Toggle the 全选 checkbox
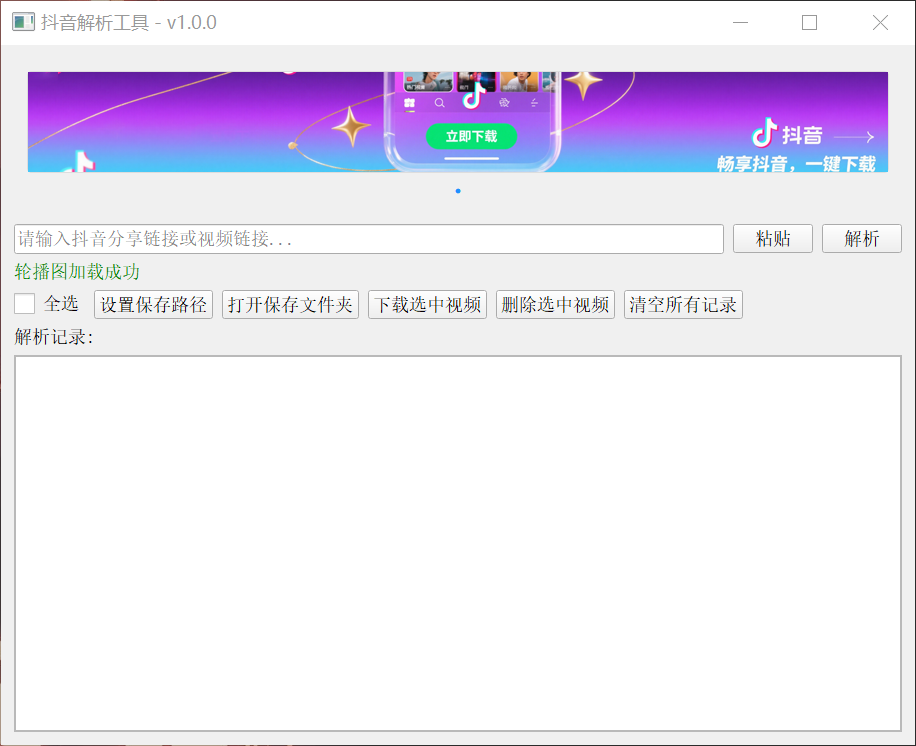The height and width of the screenshot is (746, 916). point(25,304)
